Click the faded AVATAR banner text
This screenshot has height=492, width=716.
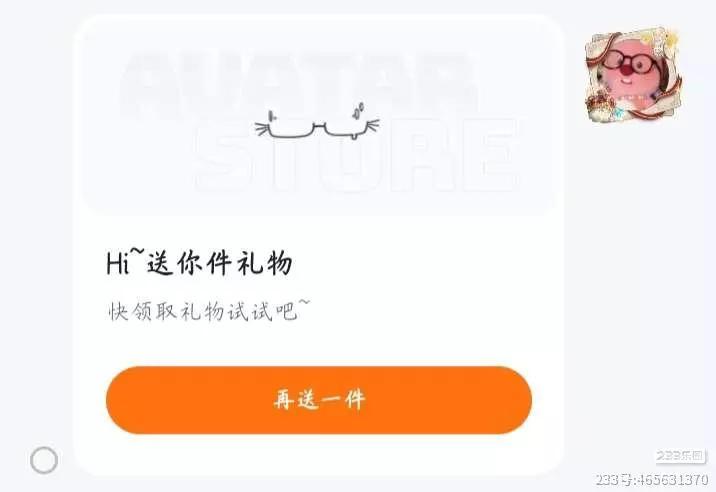(x=299, y=82)
